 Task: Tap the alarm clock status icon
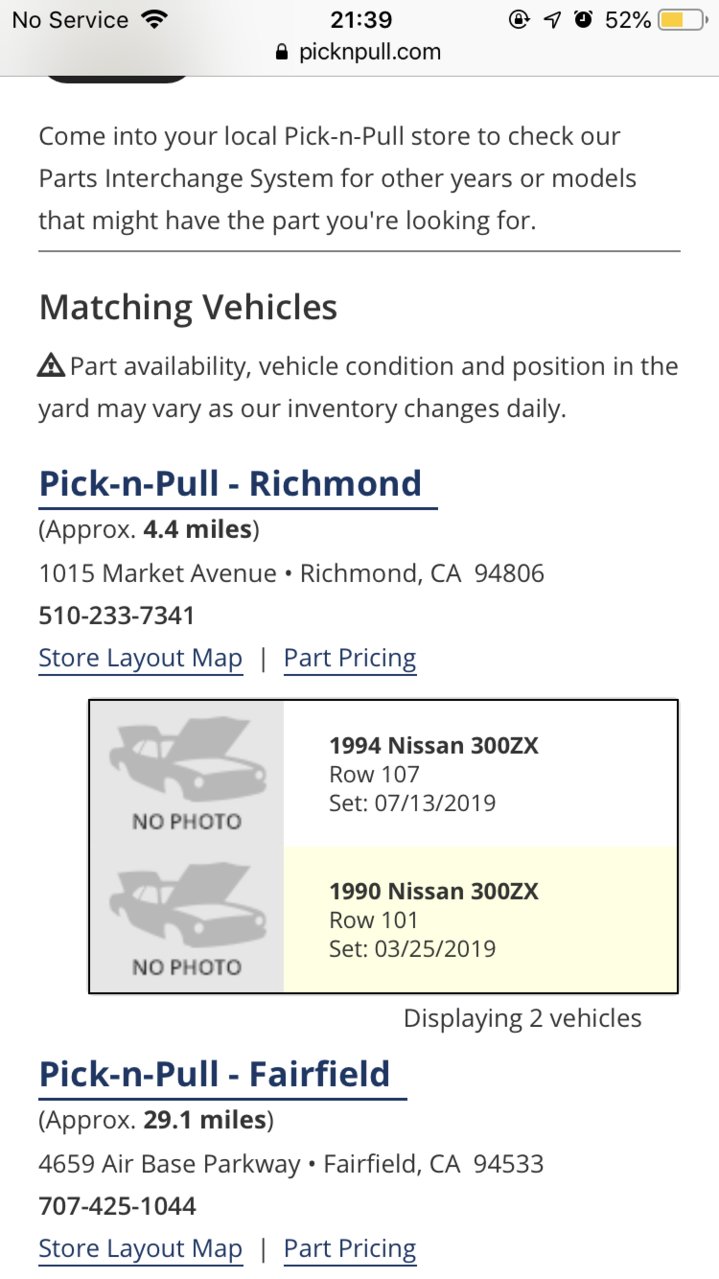pos(584,19)
